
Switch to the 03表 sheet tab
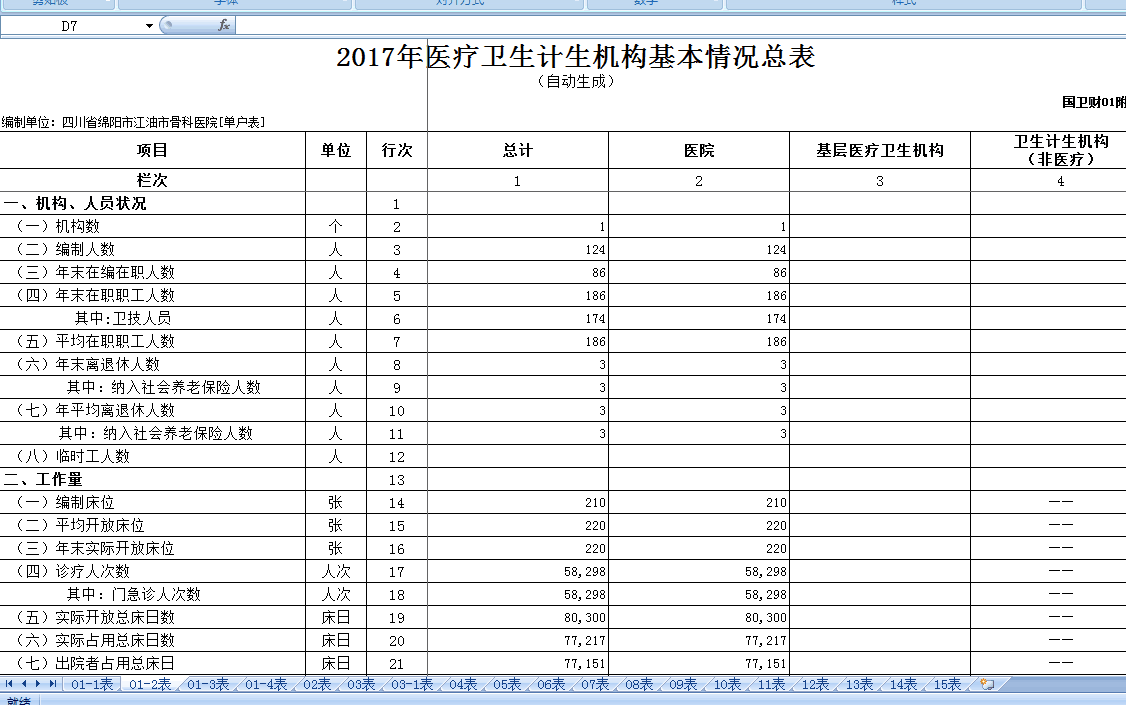(x=361, y=684)
